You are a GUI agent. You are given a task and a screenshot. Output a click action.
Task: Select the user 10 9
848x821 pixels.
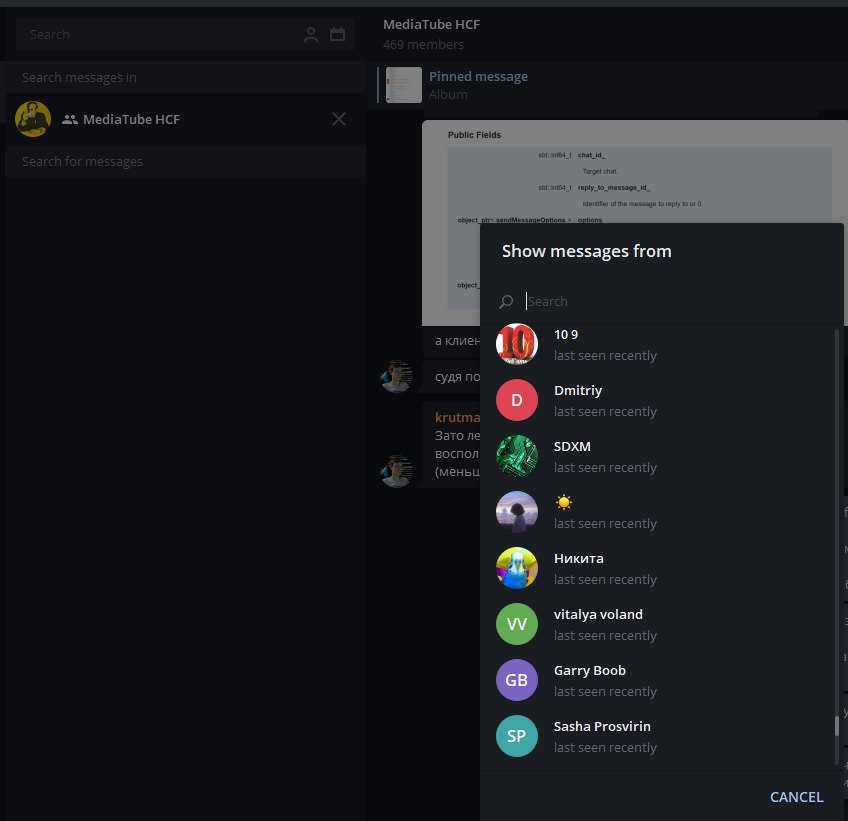[658, 344]
